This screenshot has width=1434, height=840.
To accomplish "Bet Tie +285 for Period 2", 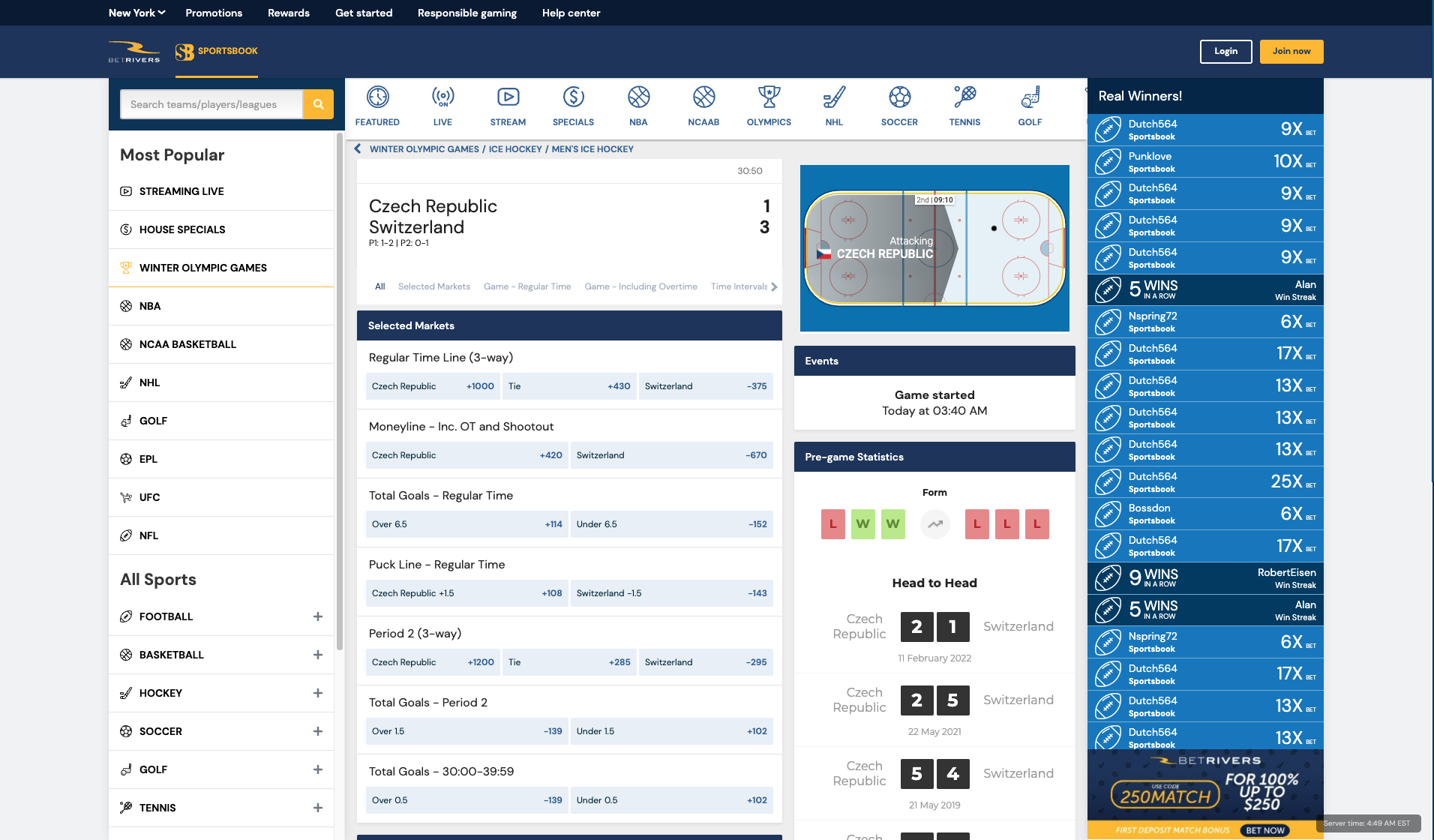I will coord(569,662).
